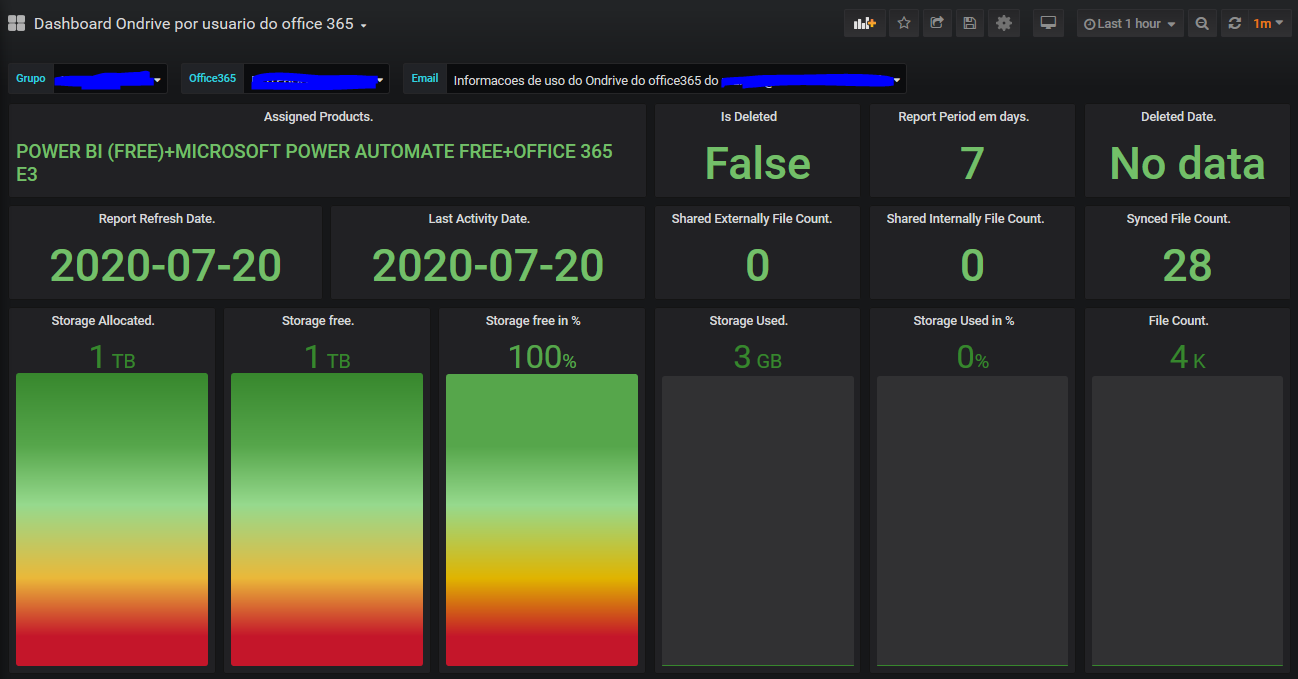1298x679 pixels.
Task: Click the Deleted Date panel title
Action: click(x=1178, y=117)
